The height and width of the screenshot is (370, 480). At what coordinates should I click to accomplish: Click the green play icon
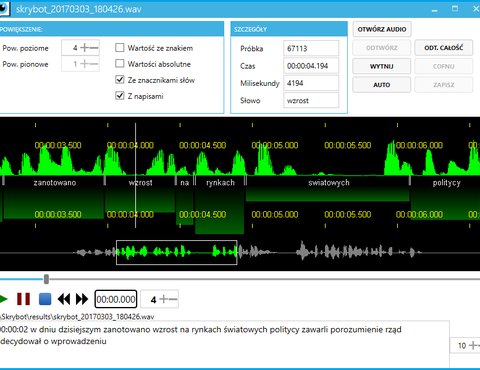(x=3, y=299)
